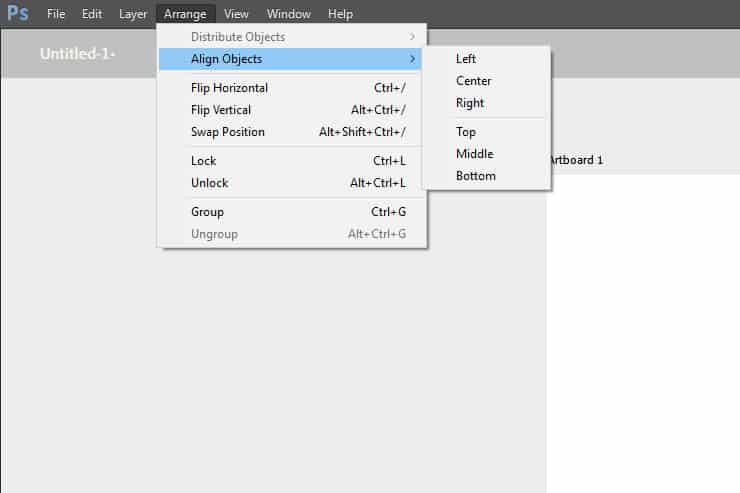Select the Align Objects menu entry

click(290, 59)
